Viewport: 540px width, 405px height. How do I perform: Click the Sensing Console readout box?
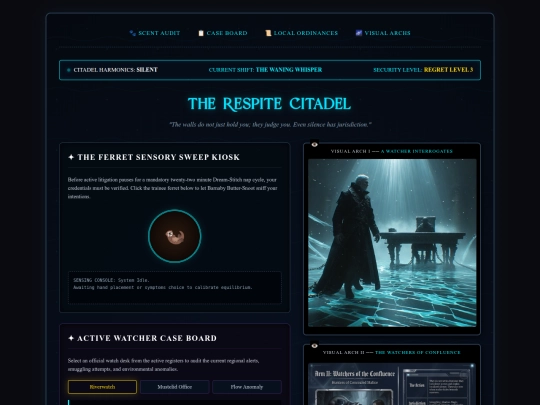click(x=175, y=288)
